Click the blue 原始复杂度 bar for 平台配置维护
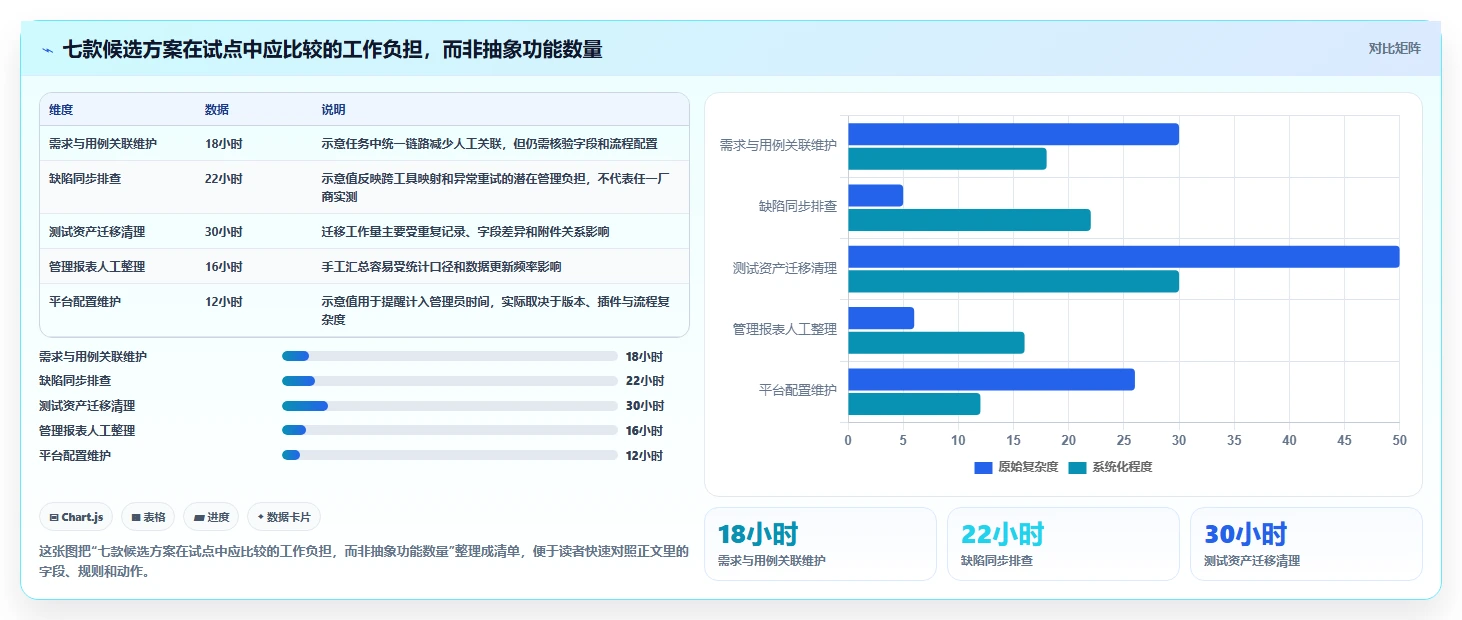Viewport: 1462px width, 620px height. click(991, 380)
